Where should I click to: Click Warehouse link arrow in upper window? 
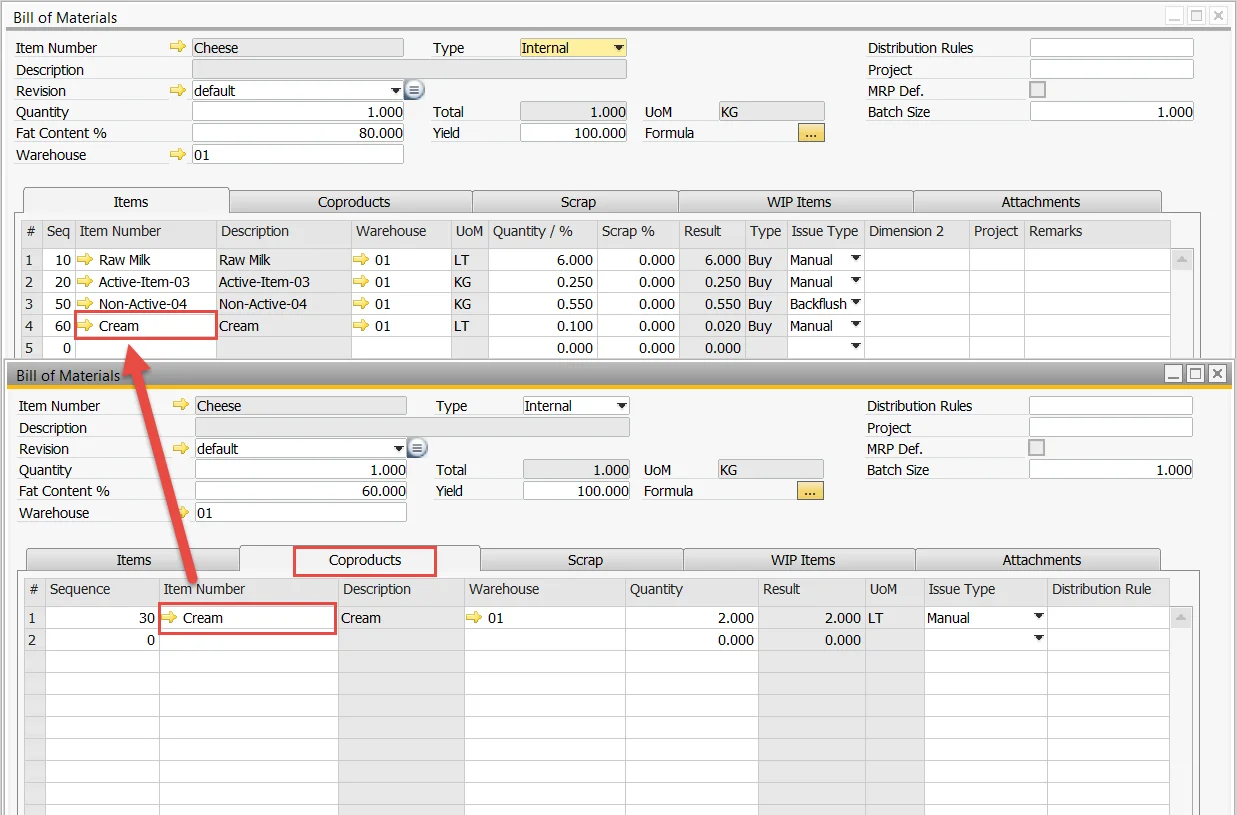click(178, 154)
